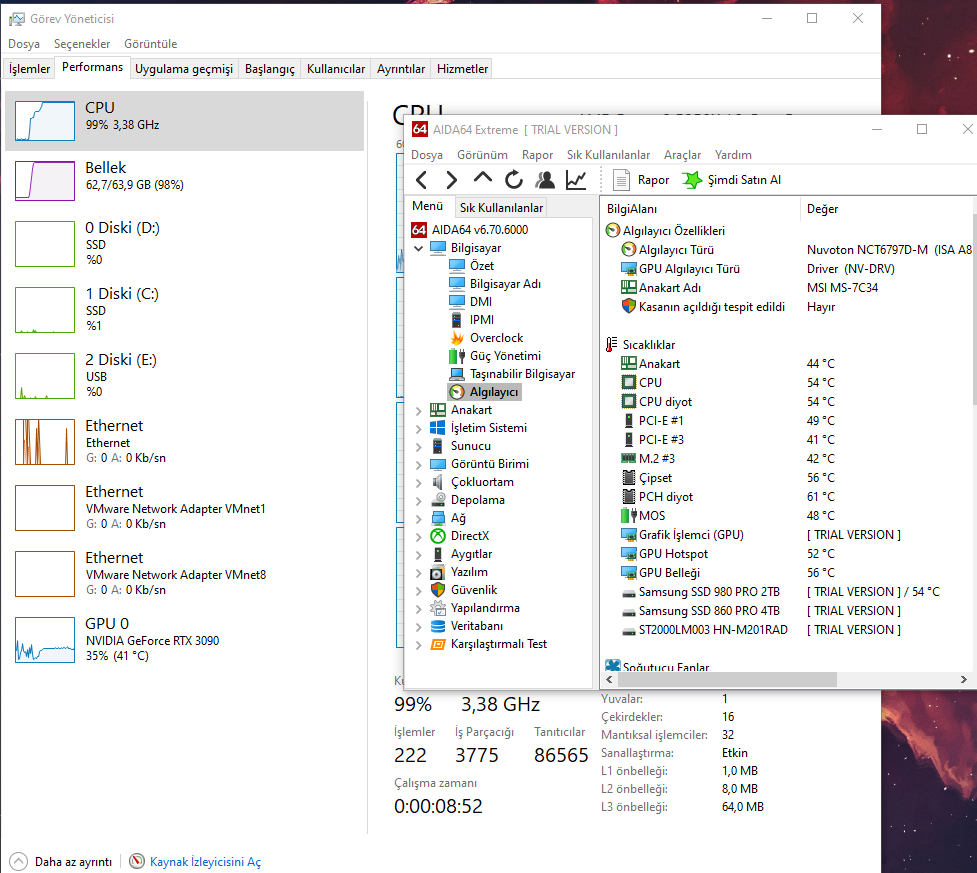Image resolution: width=977 pixels, height=873 pixels.
Task: Open the user favorites silhouette icon
Action: pyautogui.click(x=545, y=180)
